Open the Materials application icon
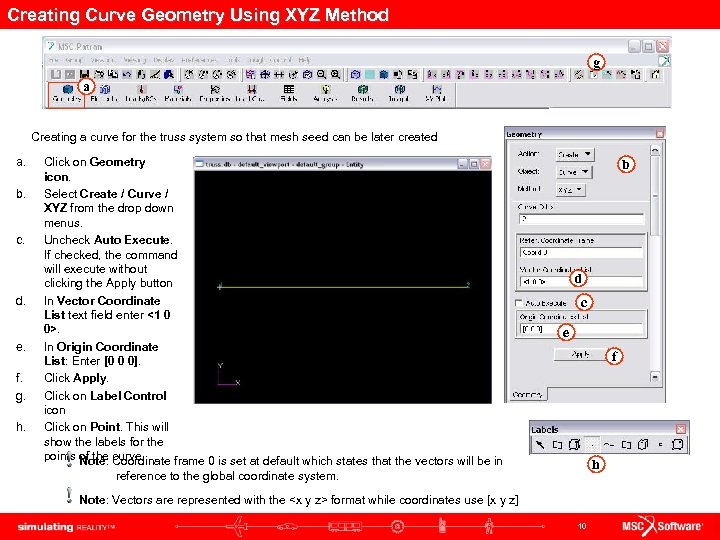This screenshot has height=540, width=720. pos(178,93)
